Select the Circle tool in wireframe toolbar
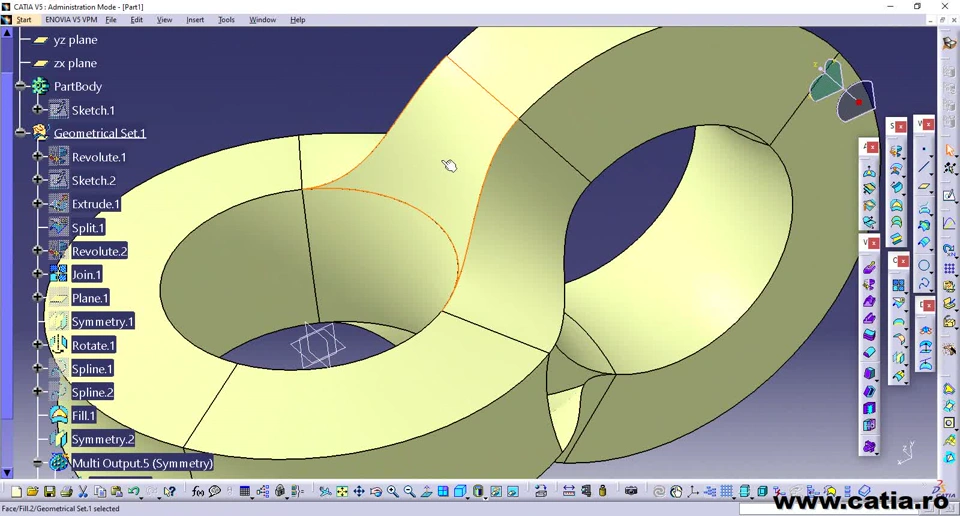Viewport: 960px width, 516px height. click(924, 265)
